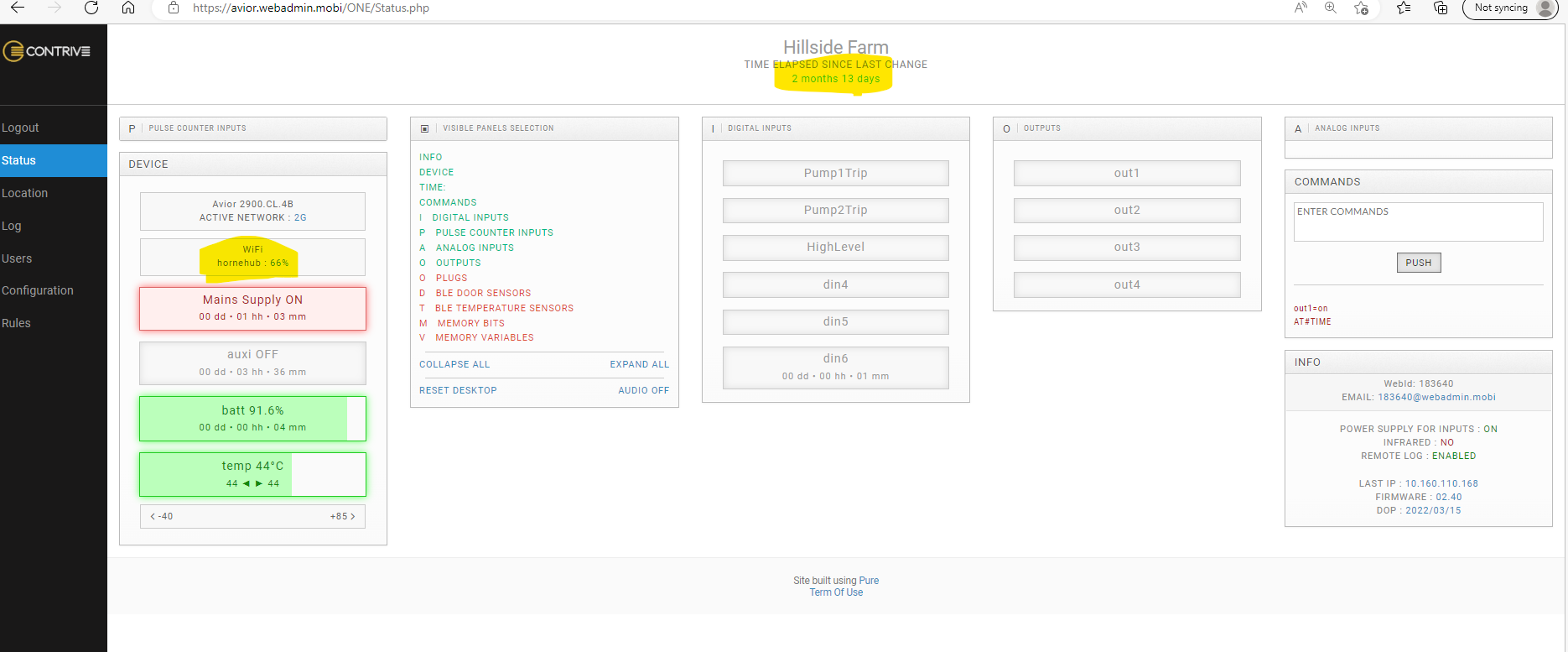Click the zoom magnifier icon in address bar

1331,8
